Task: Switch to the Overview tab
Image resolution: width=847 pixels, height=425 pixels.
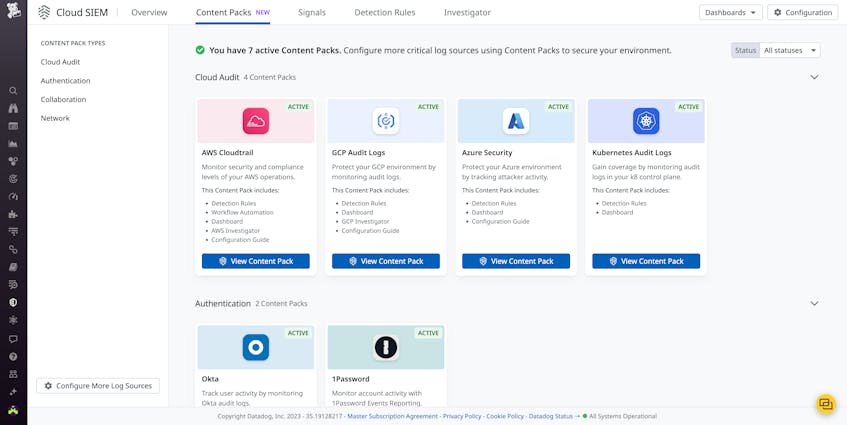Action: [149, 12]
